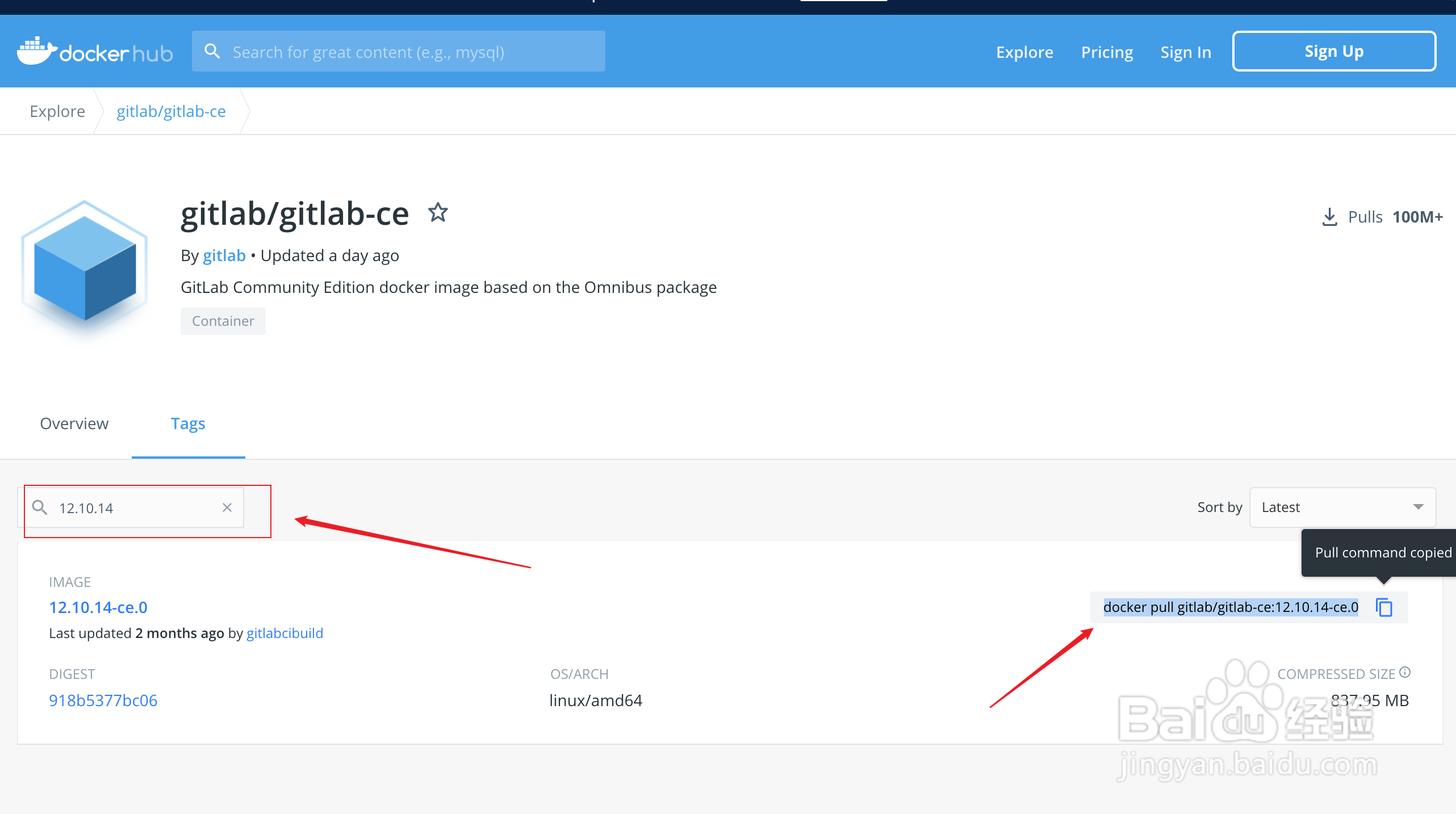Go to Sign In
This screenshot has width=1456, height=814.
[x=1186, y=52]
